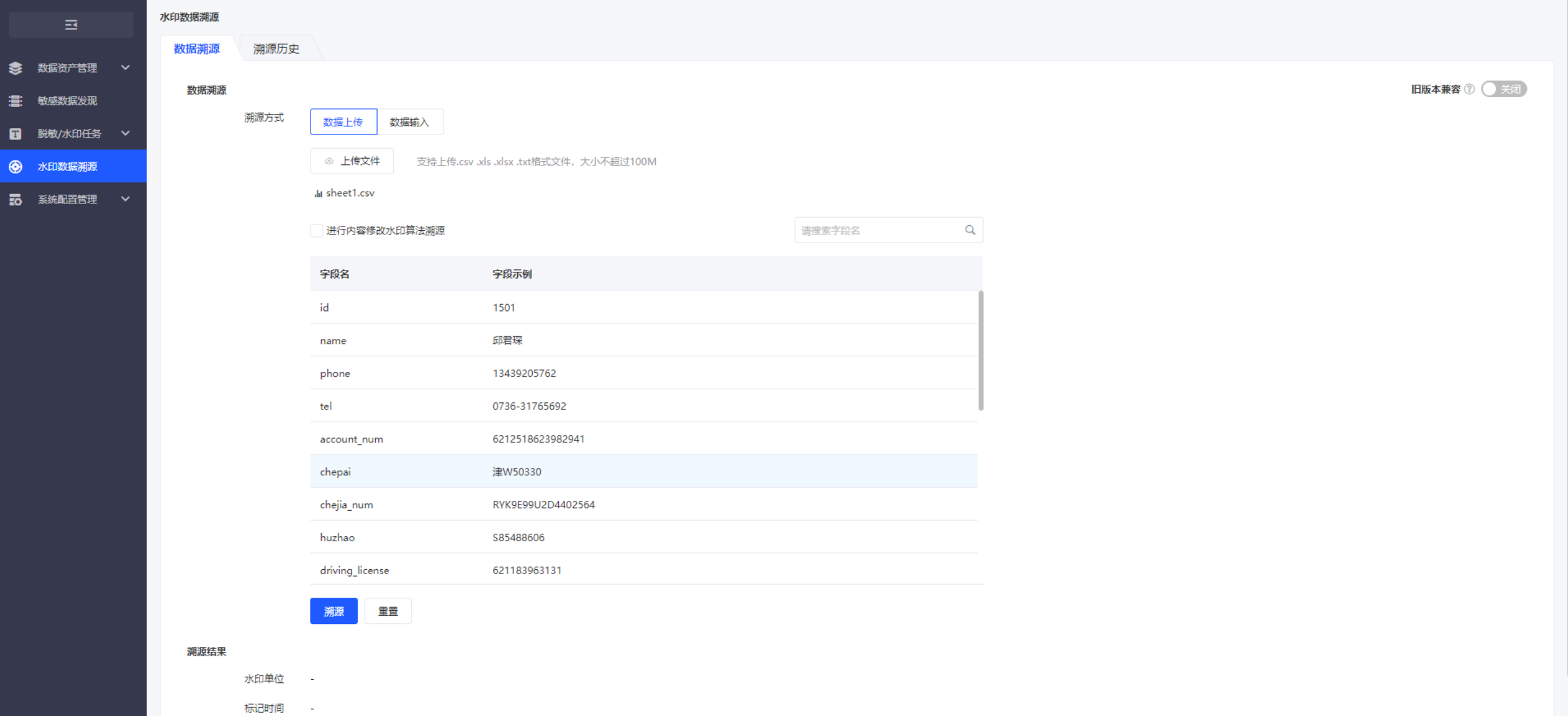Click the sample value 0736-31765692
Screen dimensions: 1568x716
click(530, 406)
